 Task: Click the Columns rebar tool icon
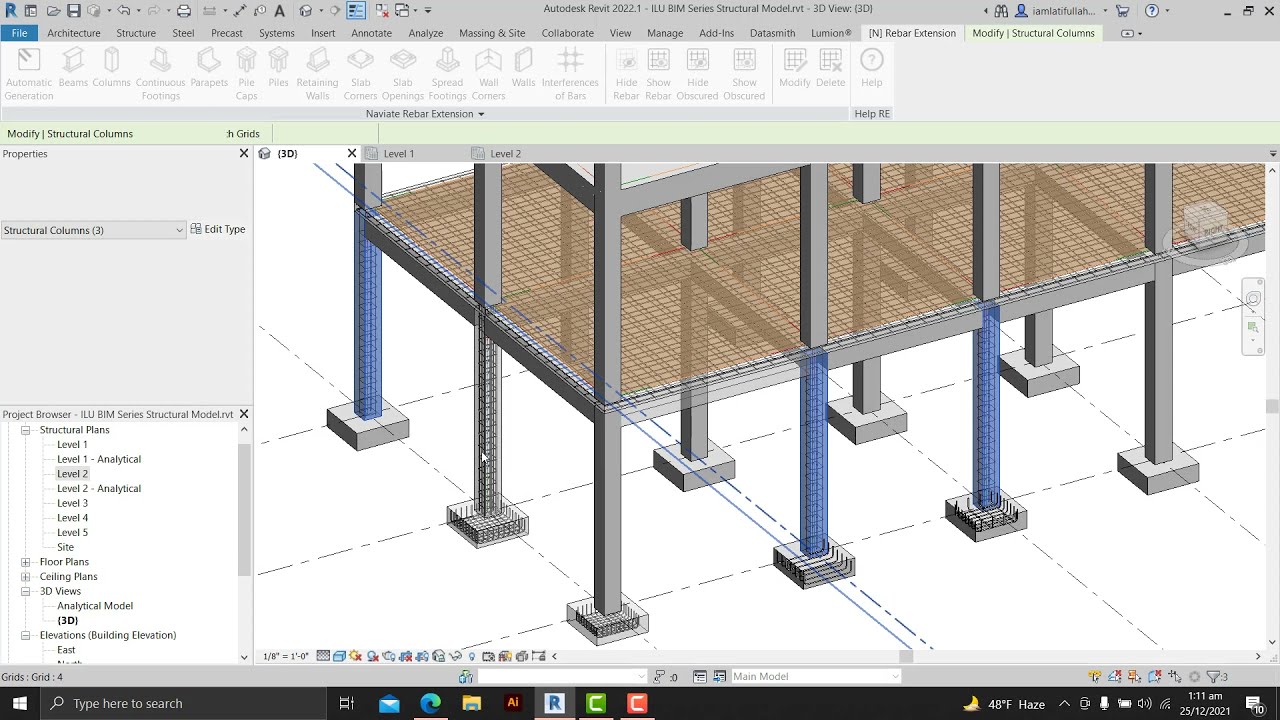[112, 68]
